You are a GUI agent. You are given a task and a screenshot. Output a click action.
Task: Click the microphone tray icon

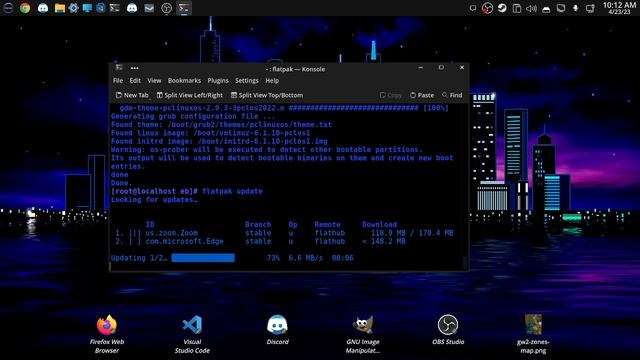[576, 8]
